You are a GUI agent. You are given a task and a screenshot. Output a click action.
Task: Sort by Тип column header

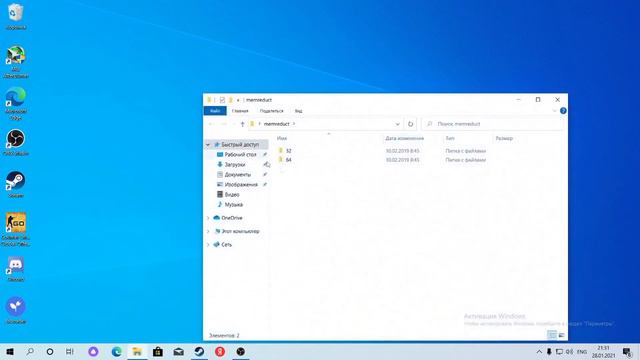(x=450, y=138)
